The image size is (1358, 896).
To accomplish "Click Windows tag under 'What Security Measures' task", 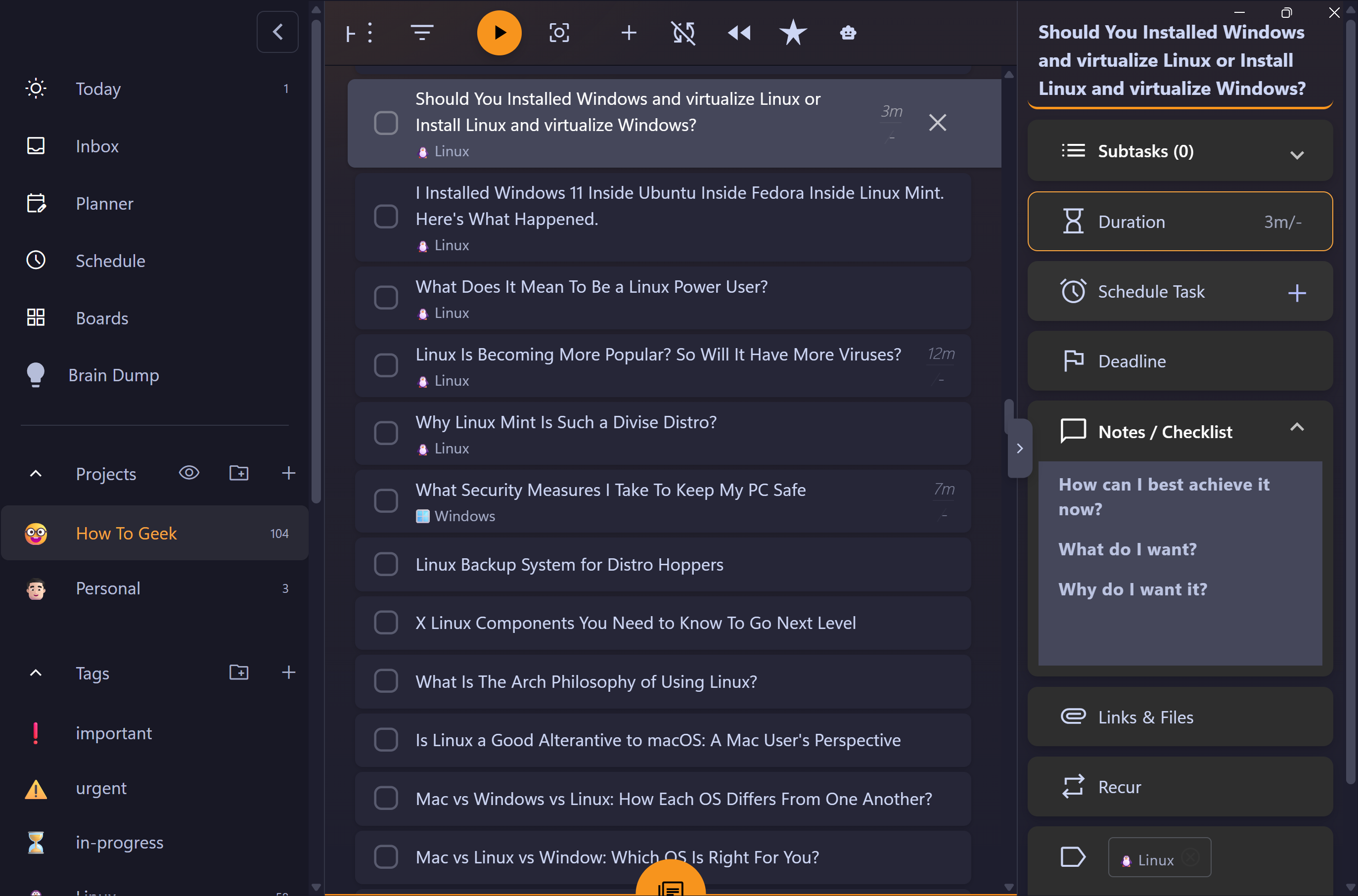I will (x=455, y=516).
